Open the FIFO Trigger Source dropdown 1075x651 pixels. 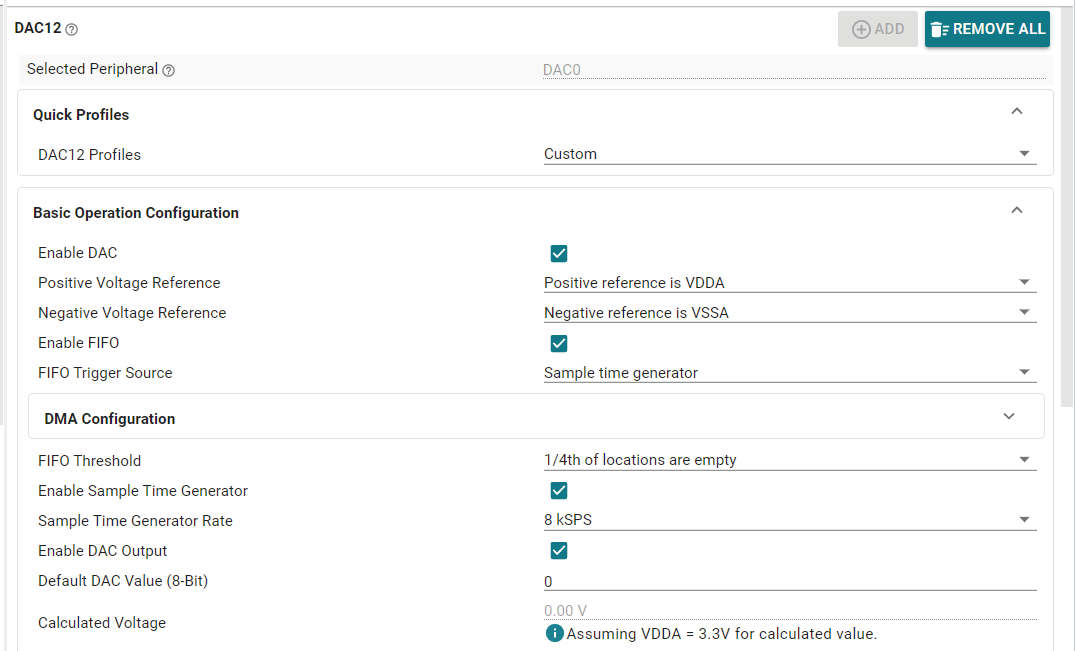(x=789, y=373)
